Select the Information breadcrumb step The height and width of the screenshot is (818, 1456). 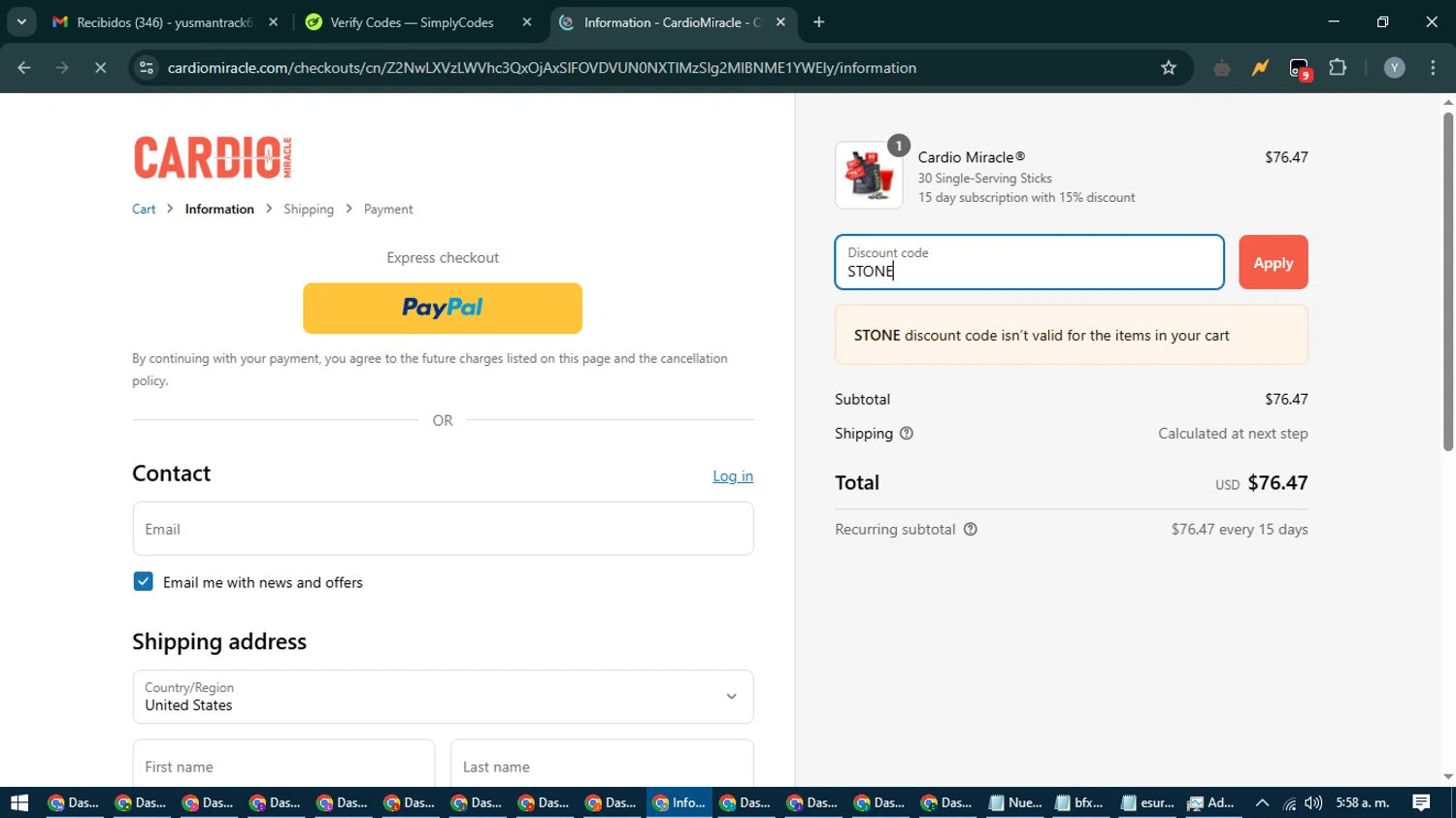coord(219,209)
